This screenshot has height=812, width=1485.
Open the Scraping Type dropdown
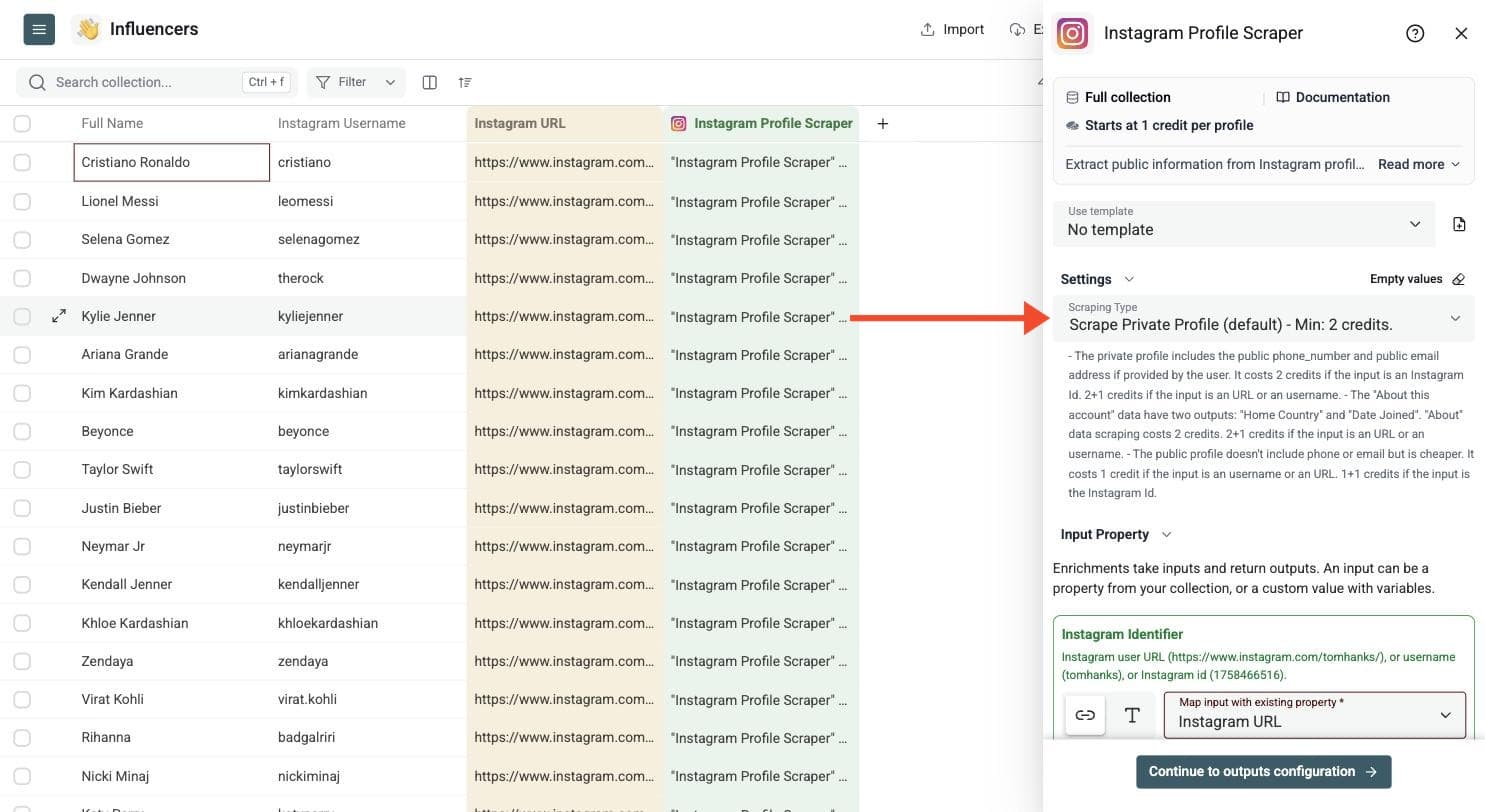pos(1264,319)
